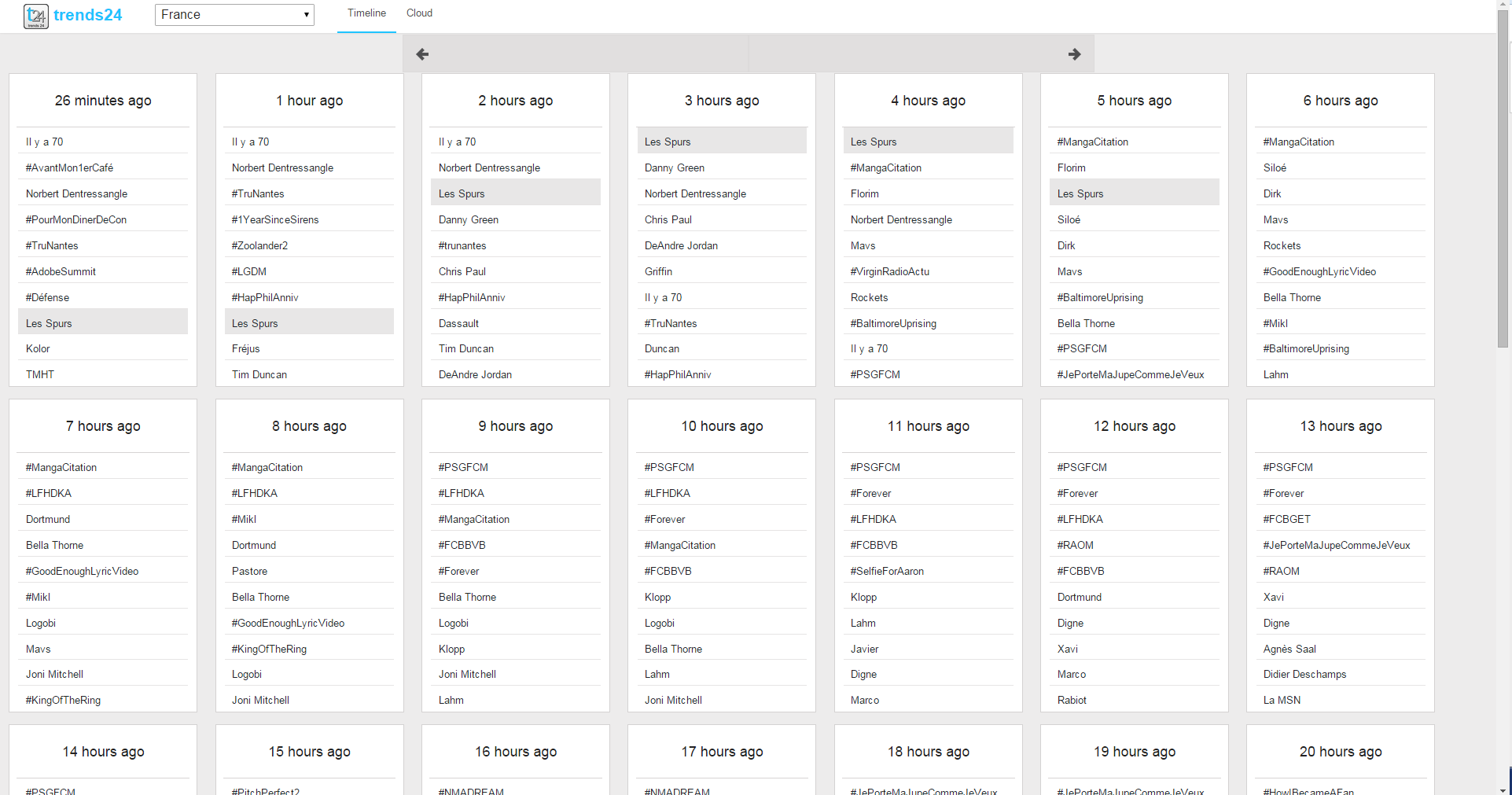This screenshot has width=1512, height=795.
Task: Open Didier Deschamps trend link
Action: (x=1304, y=674)
